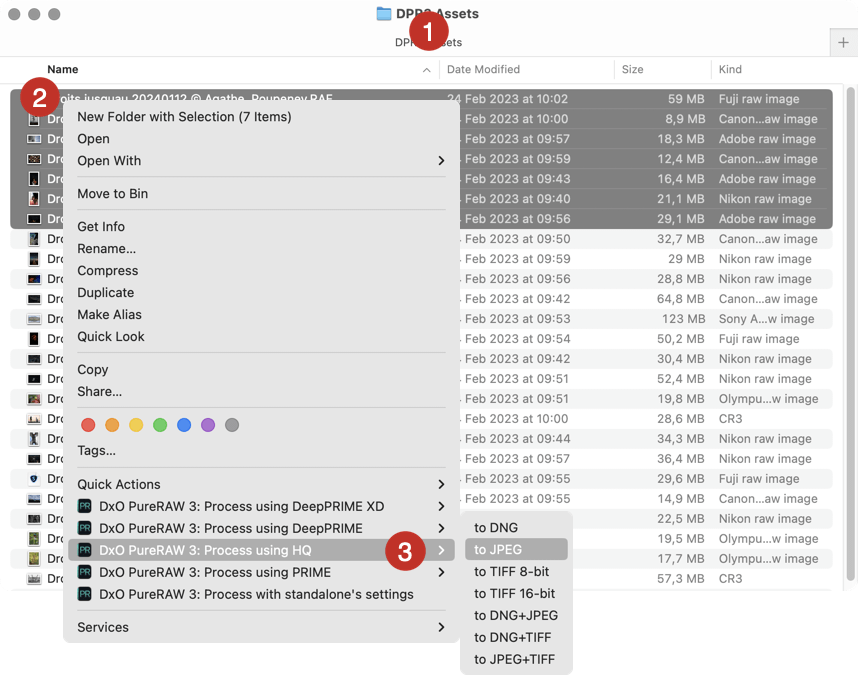858x676 pixels.
Task: Select thumbnail of the 21,1 MB Nikon file
Action: tap(34, 199)
